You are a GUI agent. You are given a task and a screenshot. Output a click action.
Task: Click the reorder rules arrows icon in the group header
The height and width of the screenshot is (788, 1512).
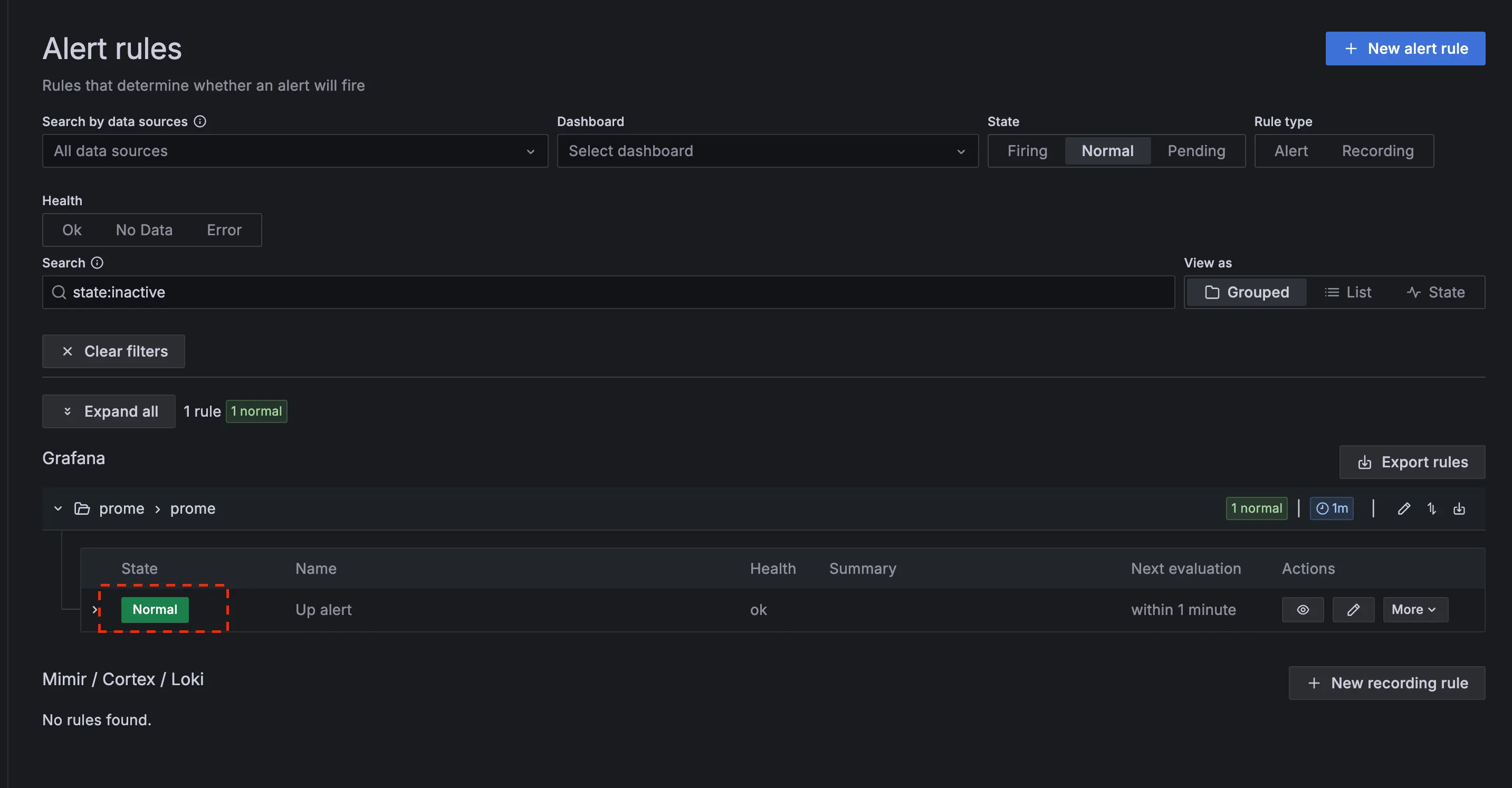pyautogui.click(x=1432, y=508)
